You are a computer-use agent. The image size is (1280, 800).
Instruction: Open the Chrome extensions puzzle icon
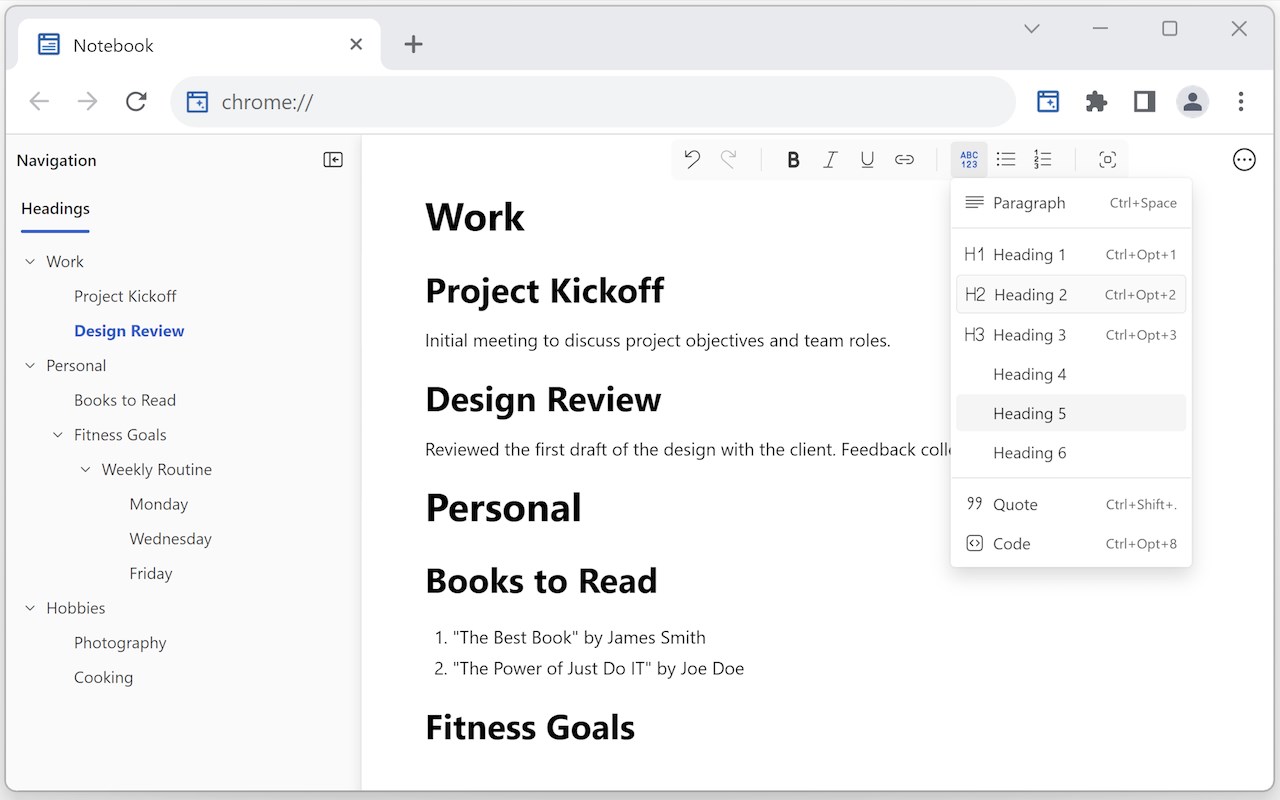point(1096,101)
